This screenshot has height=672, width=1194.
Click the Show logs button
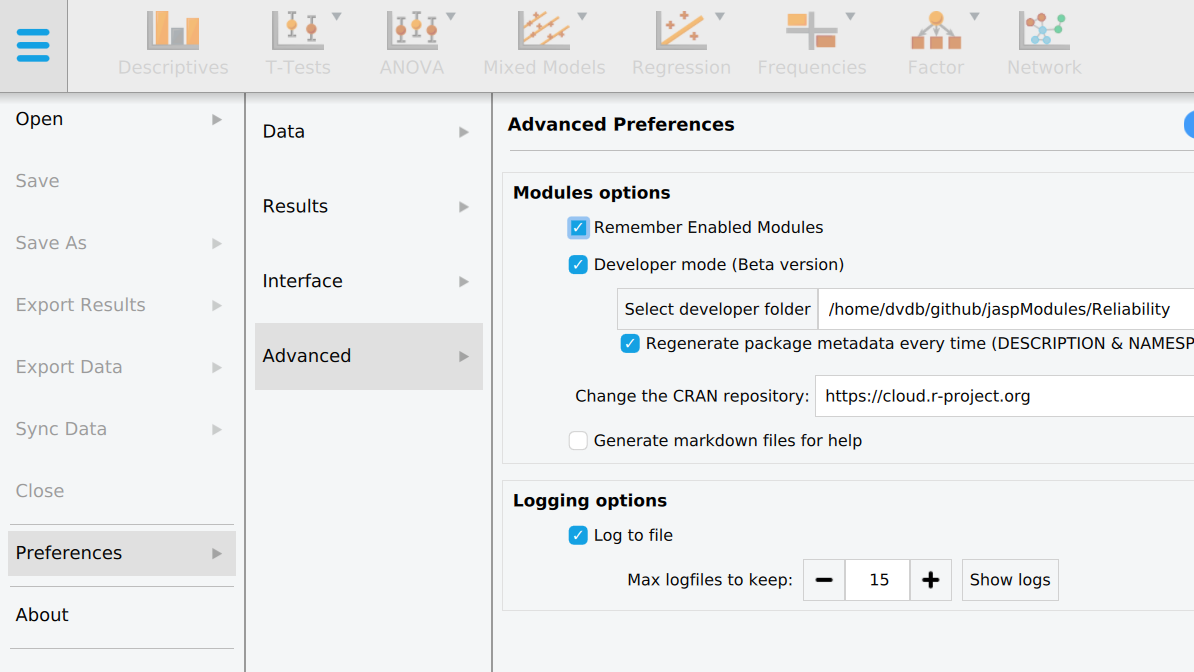(x=1010, y=580)
